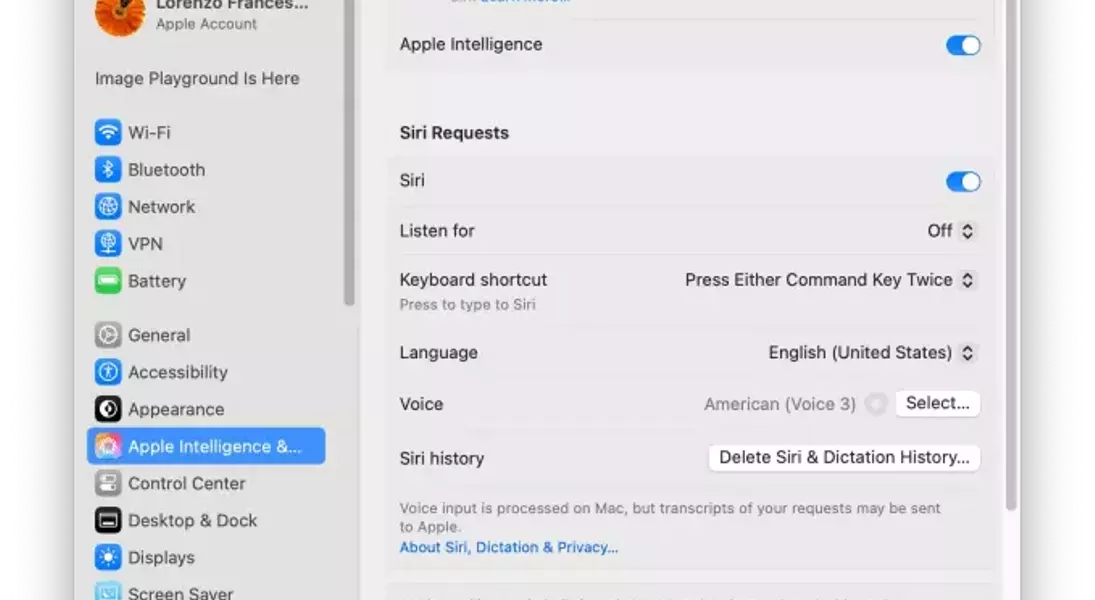Screen dimensions: 1095x600
Task: Select Network in the sidebar
Action: click(x=206, y=206)
